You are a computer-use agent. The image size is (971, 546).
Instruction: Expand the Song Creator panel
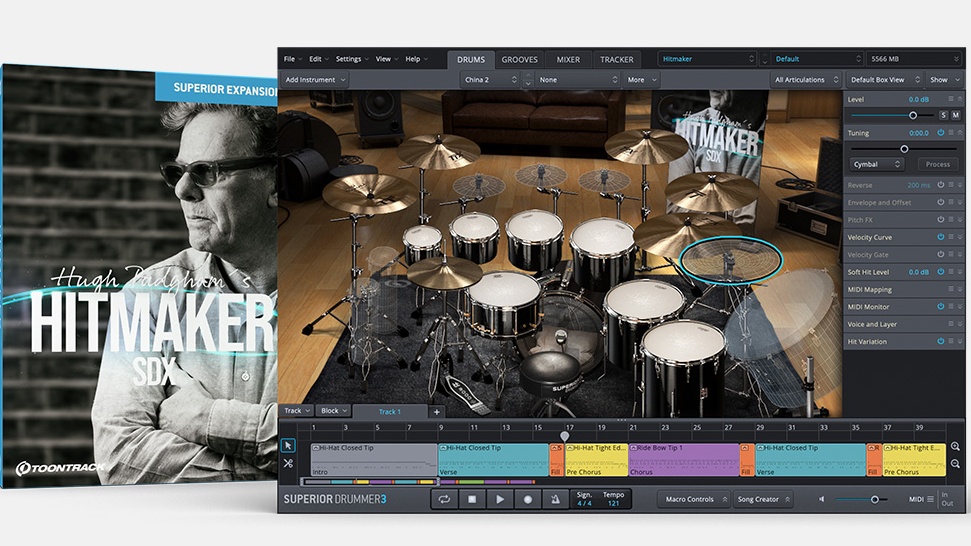763,499
